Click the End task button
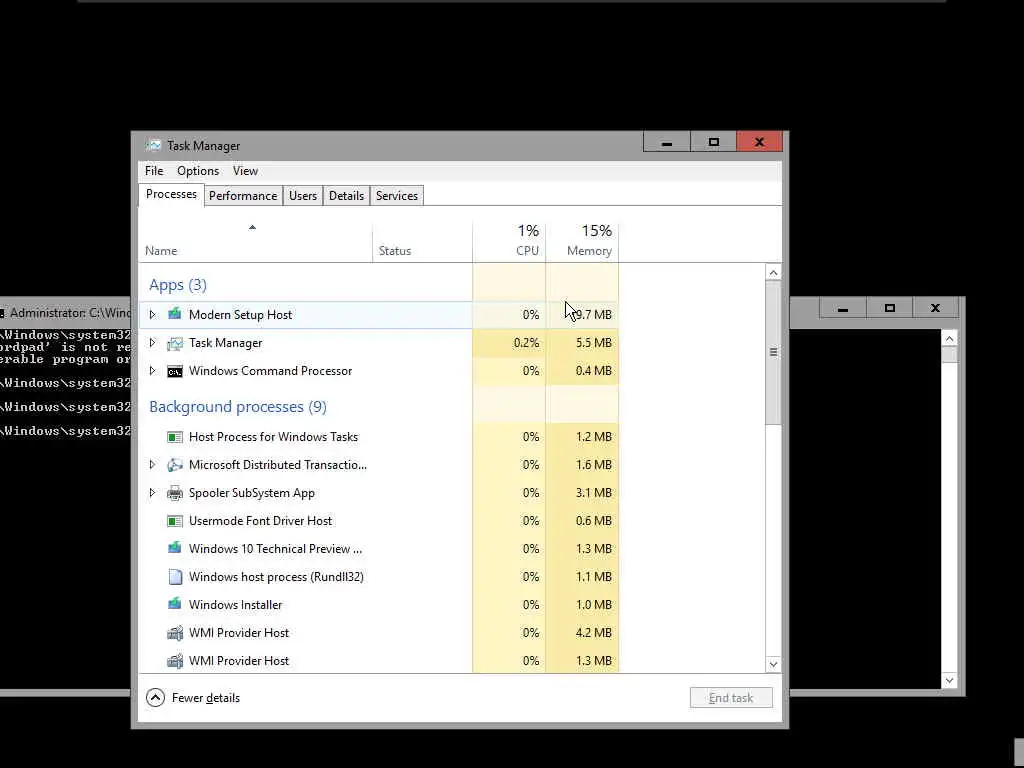The width and height of the screenshot is (1024, 768). tap(731, 697)
